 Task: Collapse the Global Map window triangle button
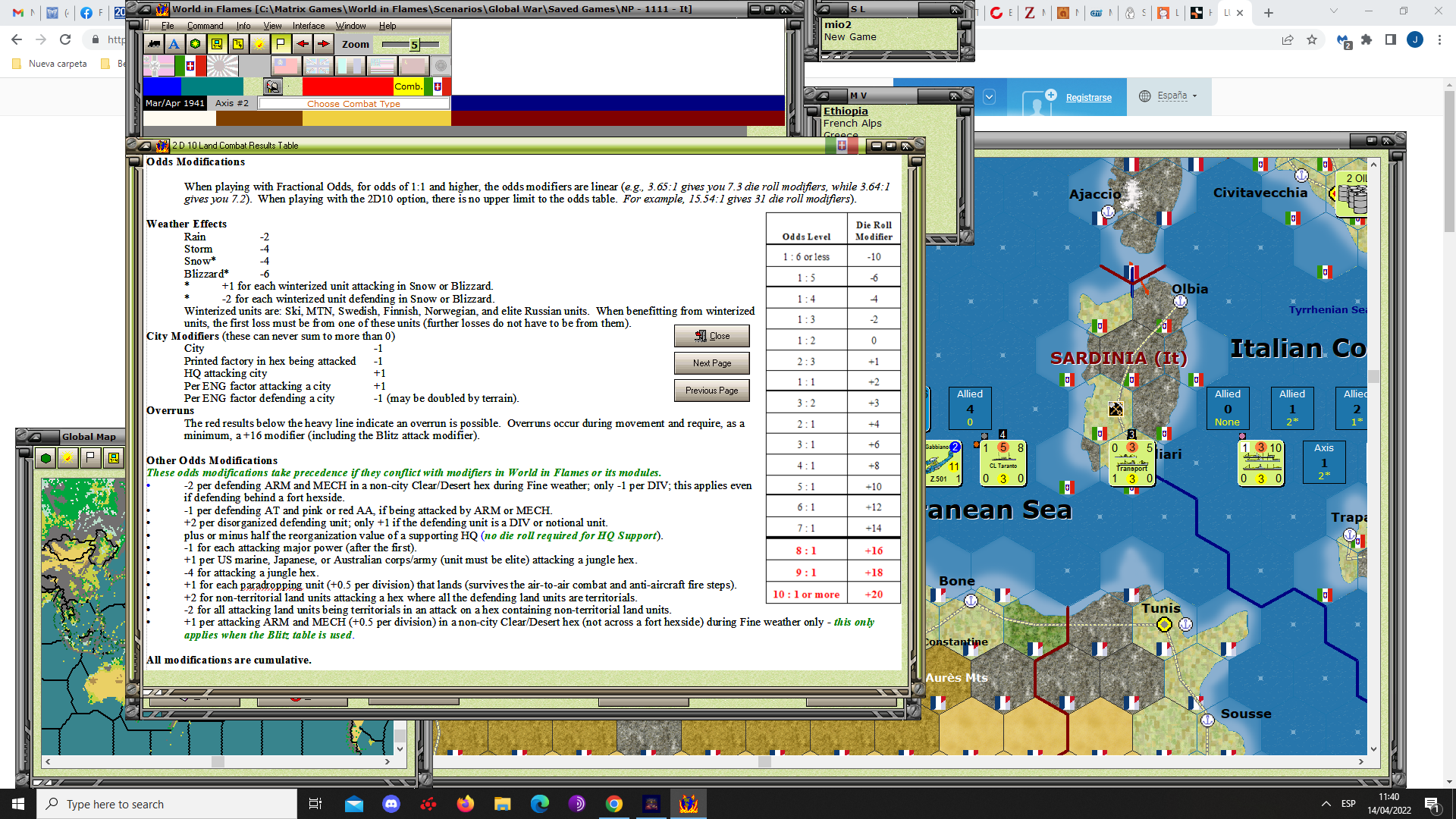click(35, 437)
